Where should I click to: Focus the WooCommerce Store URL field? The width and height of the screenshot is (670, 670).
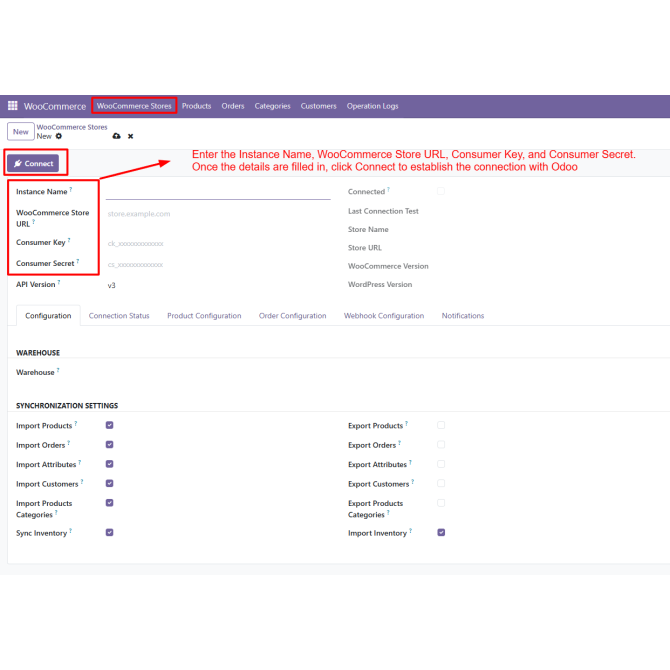tap(218, 214)
